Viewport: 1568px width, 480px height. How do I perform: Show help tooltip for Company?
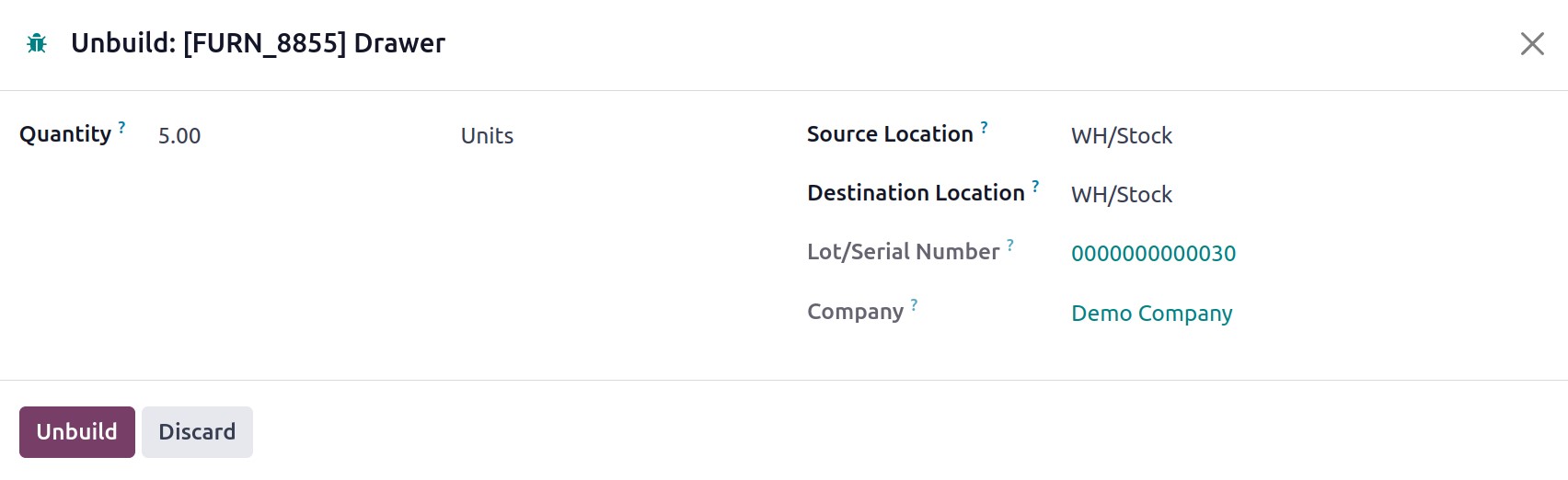(x=914, y=305)
